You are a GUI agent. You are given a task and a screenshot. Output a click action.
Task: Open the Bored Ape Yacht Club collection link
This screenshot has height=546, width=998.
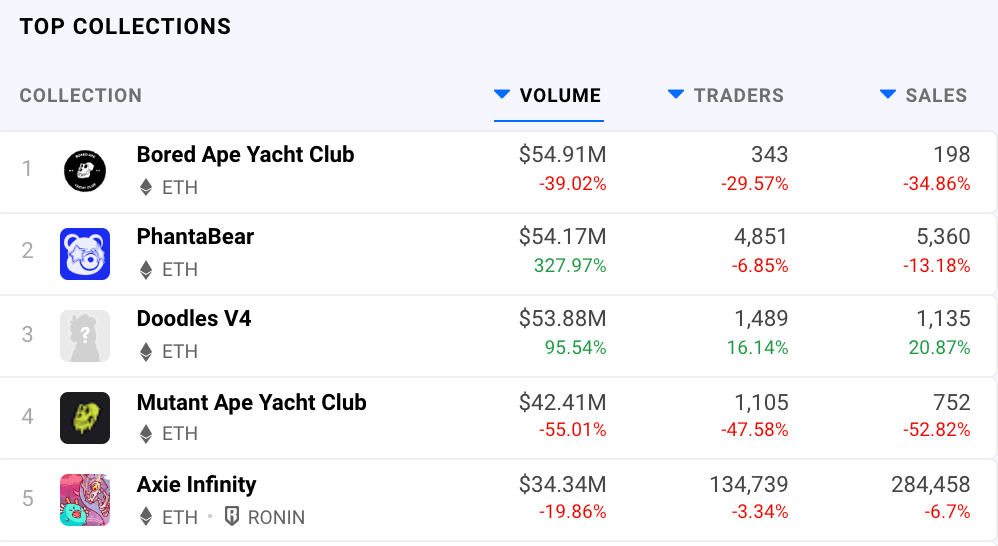(x=245, y=155)
